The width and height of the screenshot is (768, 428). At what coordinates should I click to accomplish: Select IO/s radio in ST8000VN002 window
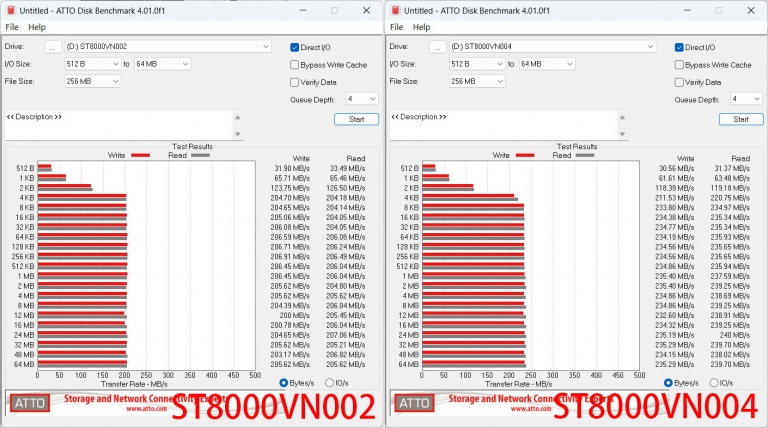tap(329, 383)
